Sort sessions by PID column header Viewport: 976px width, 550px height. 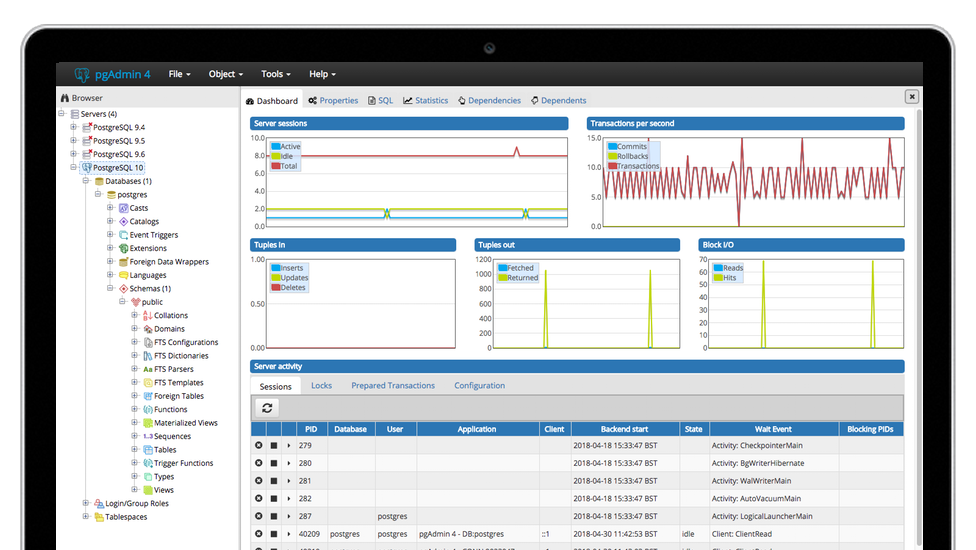tap(311, 429)
